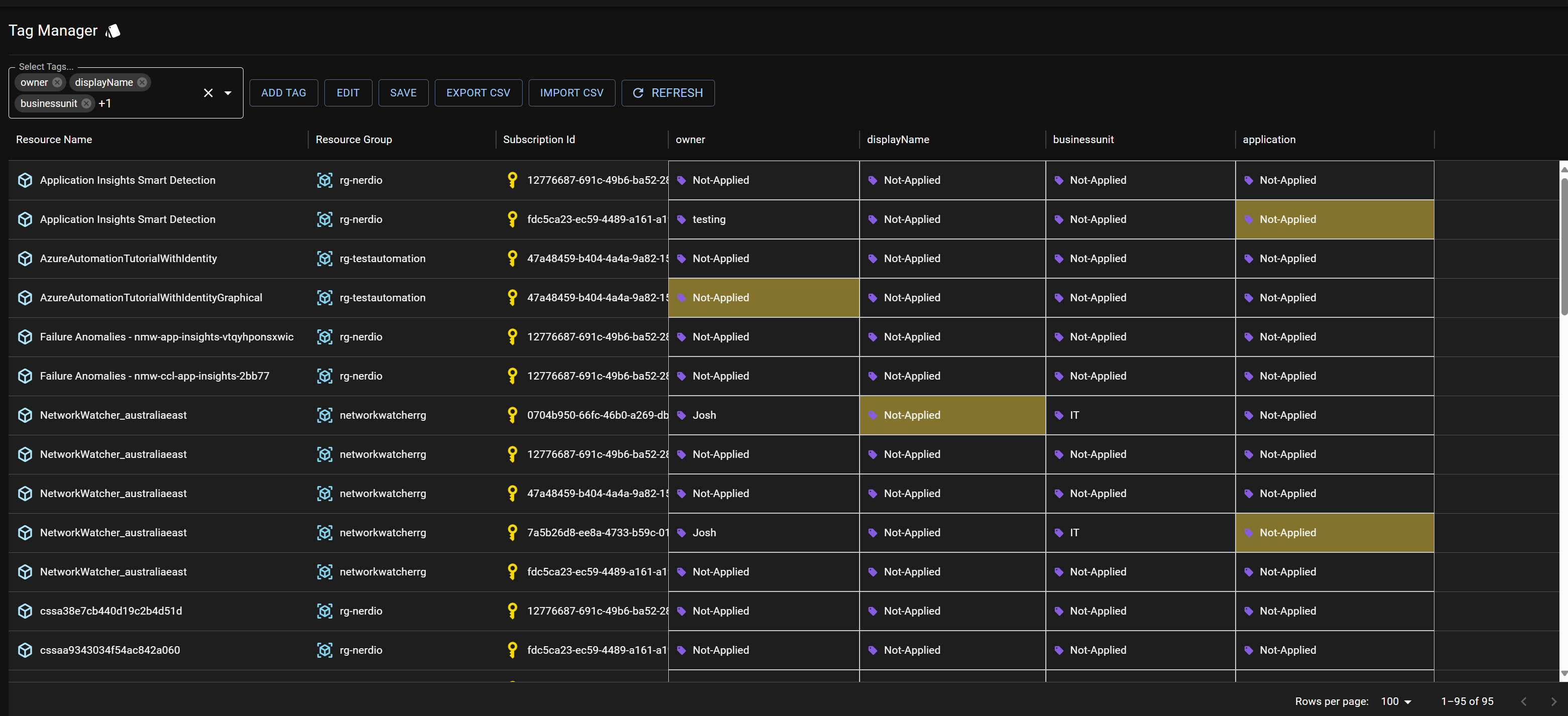Click the EDIT button
Viewport: 1568px width, 716px height.
point(348,92)
